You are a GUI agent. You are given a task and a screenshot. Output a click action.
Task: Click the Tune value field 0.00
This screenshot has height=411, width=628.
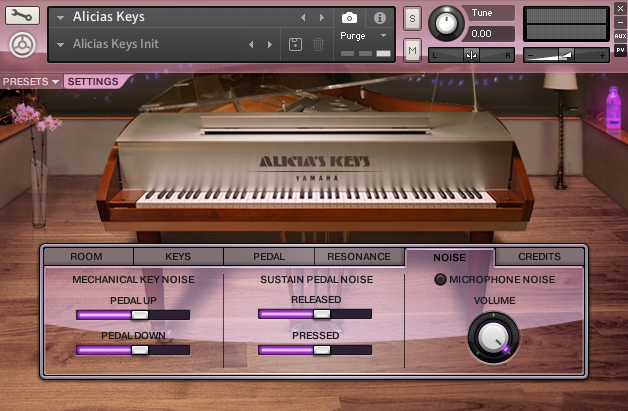coord(488,34)
